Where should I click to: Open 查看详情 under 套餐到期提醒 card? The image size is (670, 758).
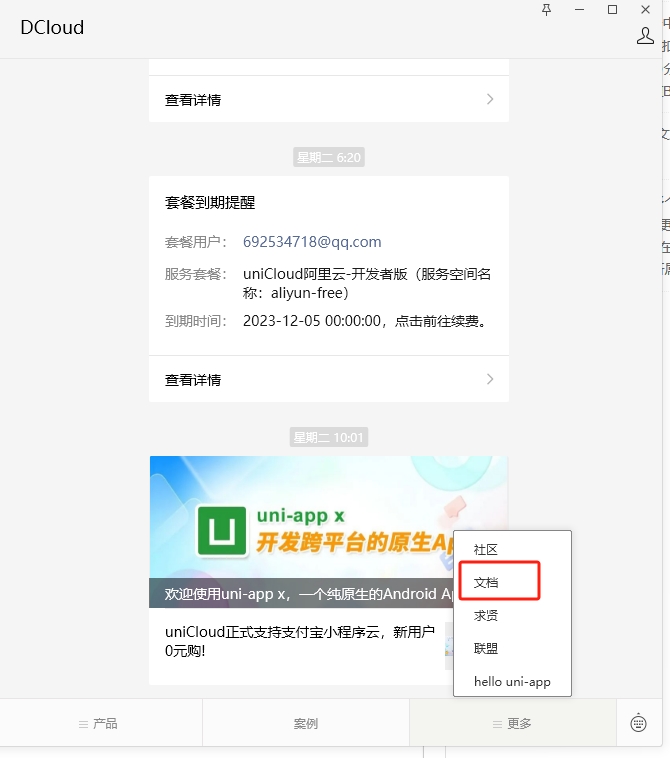pos(329,379)
